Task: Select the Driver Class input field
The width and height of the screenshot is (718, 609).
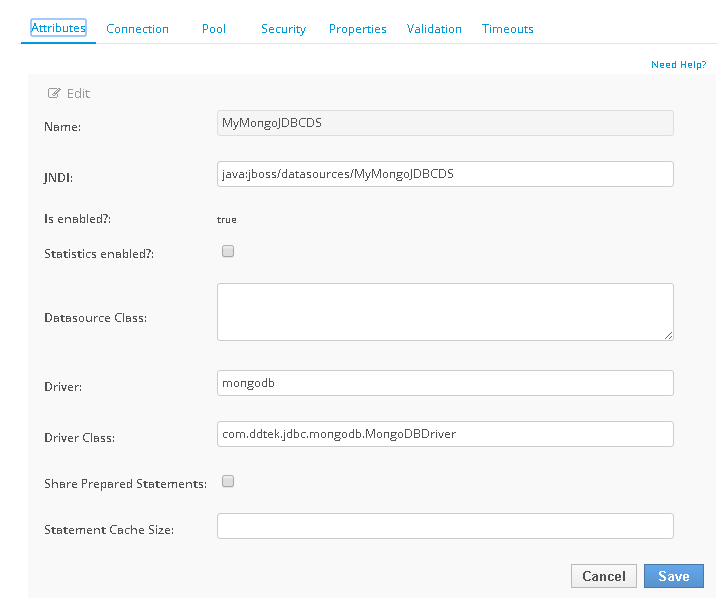Action: pos(445,434)
